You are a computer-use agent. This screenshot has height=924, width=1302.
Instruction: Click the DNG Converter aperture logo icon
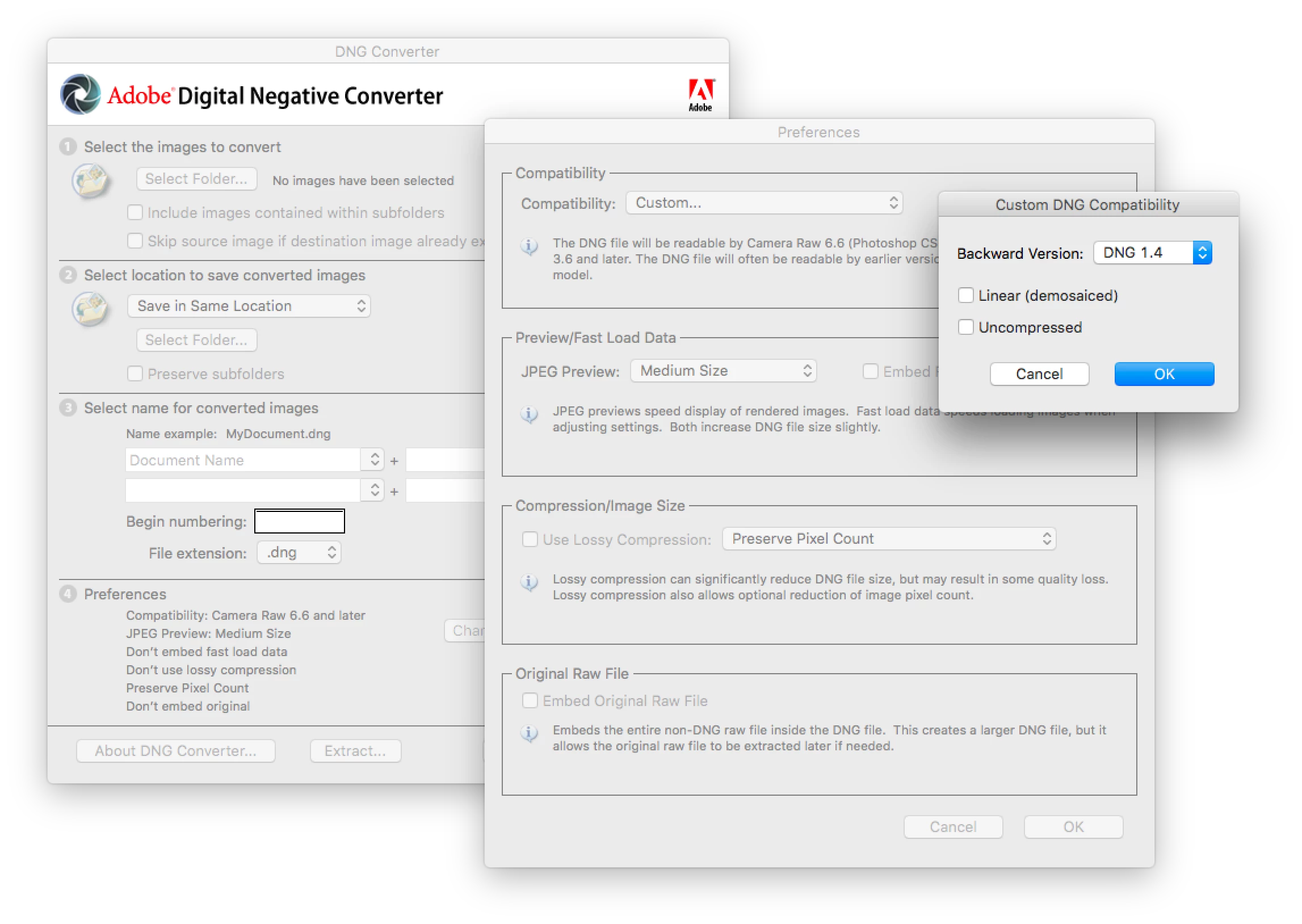pyautogui.click(x=81, y=94)
